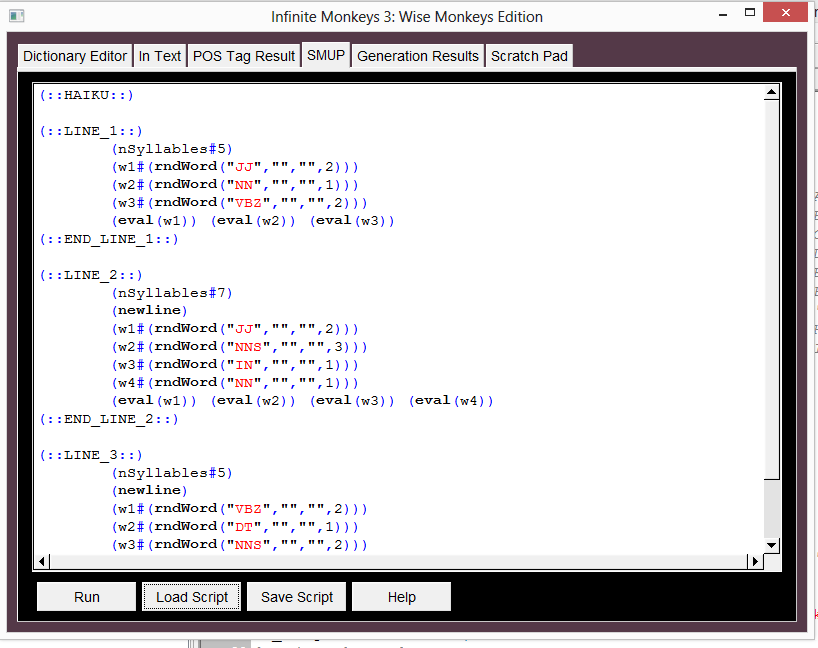Screen dimensions: 818x648
Task: Open the Scratch Pad tab
Action: coord(529,56)
